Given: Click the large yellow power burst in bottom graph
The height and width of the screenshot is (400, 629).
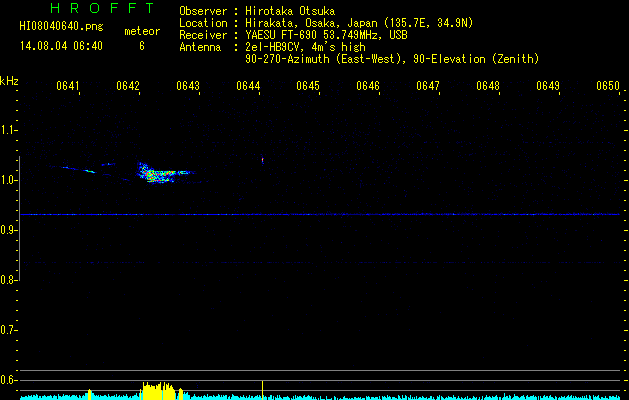Looking at the screenshot, I should pyautogui.click(x=158, y=391).
